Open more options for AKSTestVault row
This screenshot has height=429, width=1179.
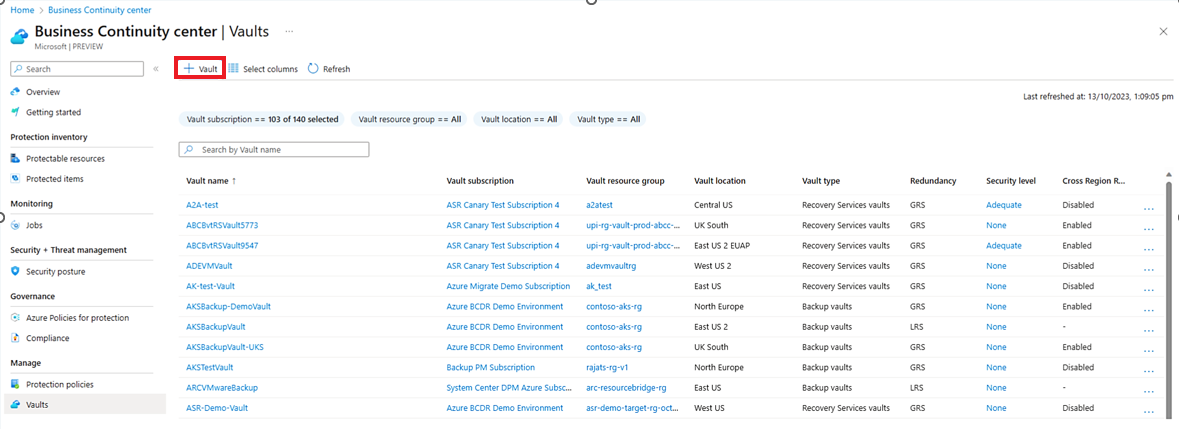click(x=1148, y=371)
